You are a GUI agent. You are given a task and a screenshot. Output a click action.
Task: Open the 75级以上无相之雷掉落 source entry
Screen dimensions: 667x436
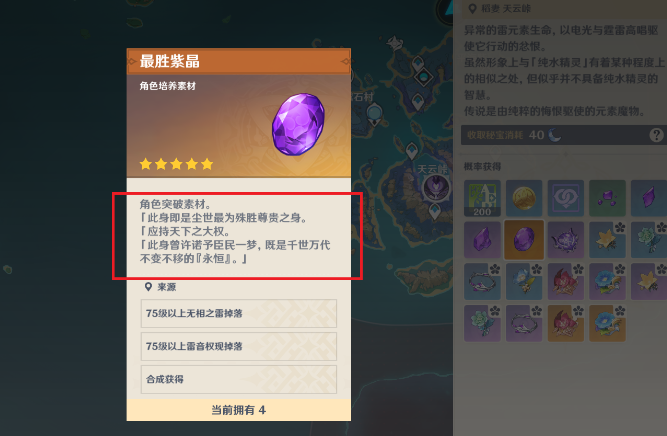239,313
